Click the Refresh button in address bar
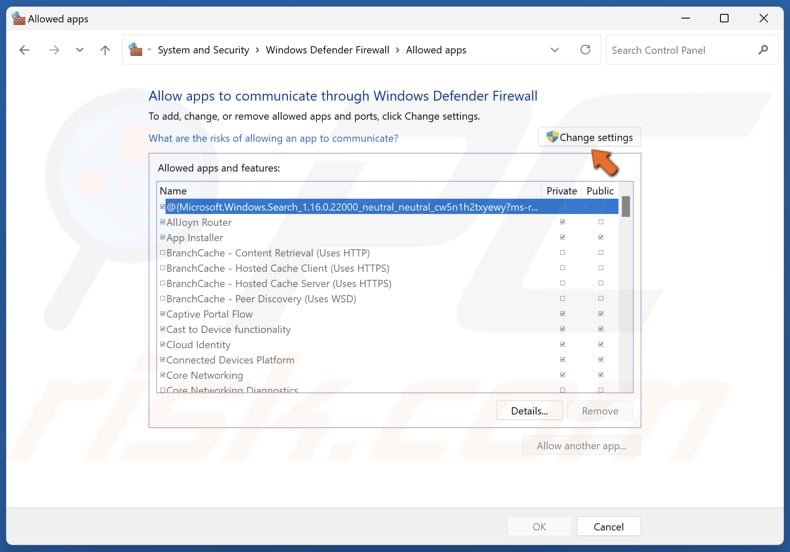Image resolution: width=790 pixels, height=552 pixels. [x=583, y=50]
